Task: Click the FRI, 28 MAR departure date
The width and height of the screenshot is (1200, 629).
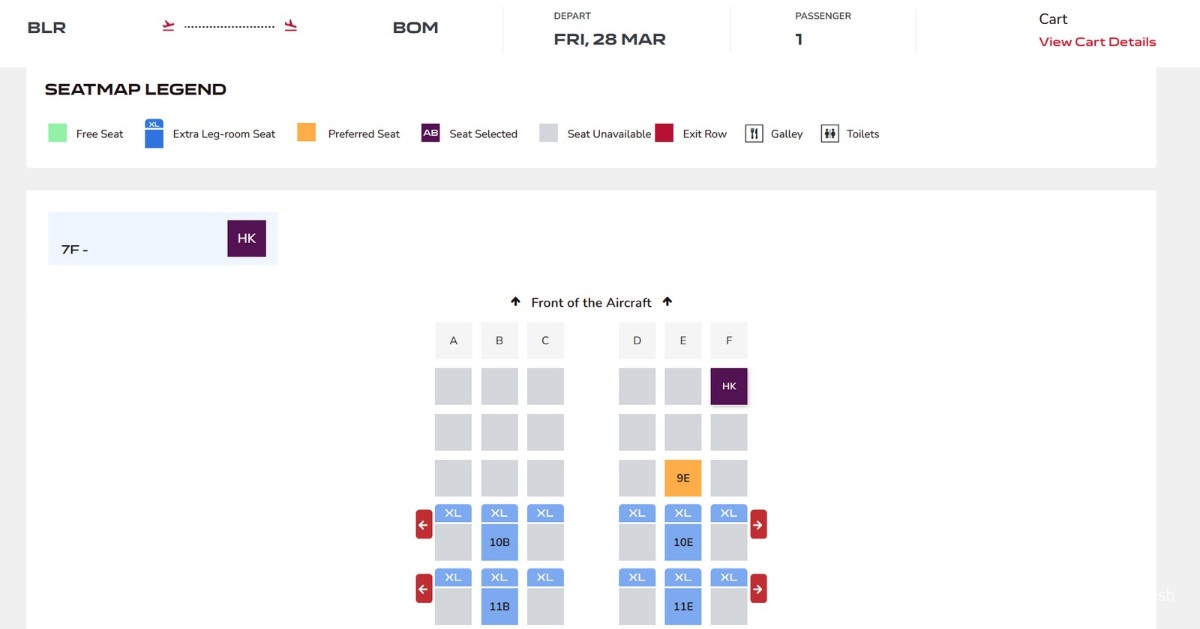Action: click(x=610, y=40)
